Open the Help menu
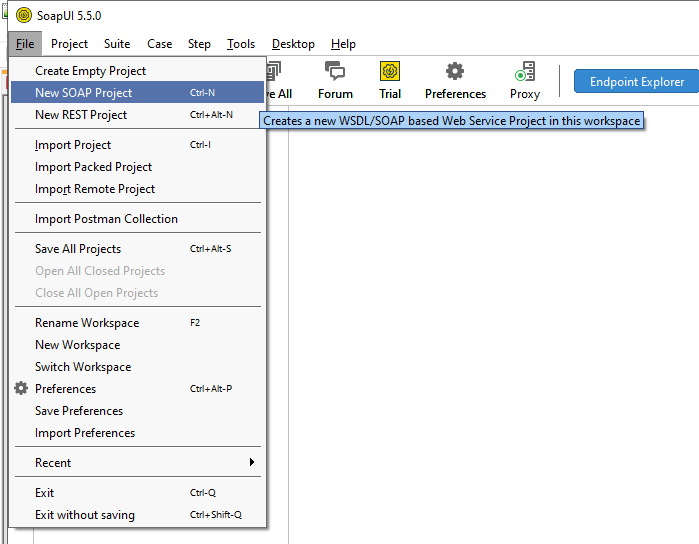This screenshot has width=699, height=544. click(x=343, y=44)
